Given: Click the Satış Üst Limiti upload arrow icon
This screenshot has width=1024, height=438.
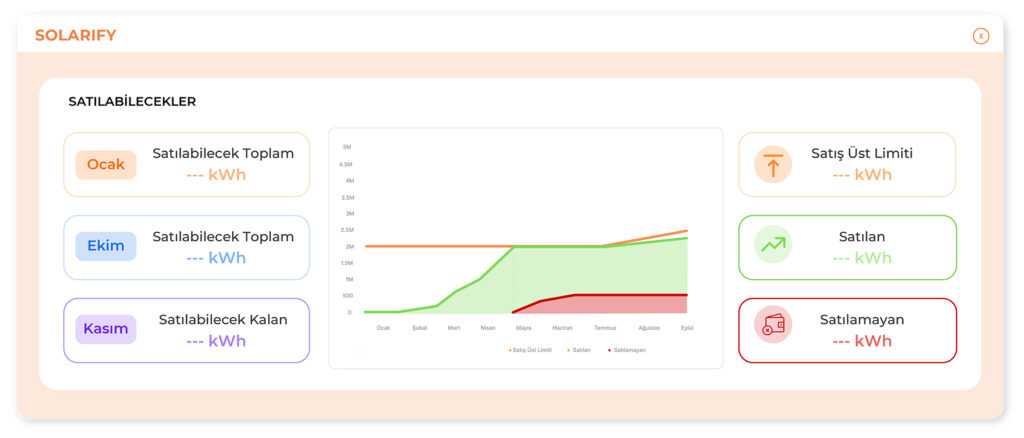Looking at the screenshot, I should [772, 164].
